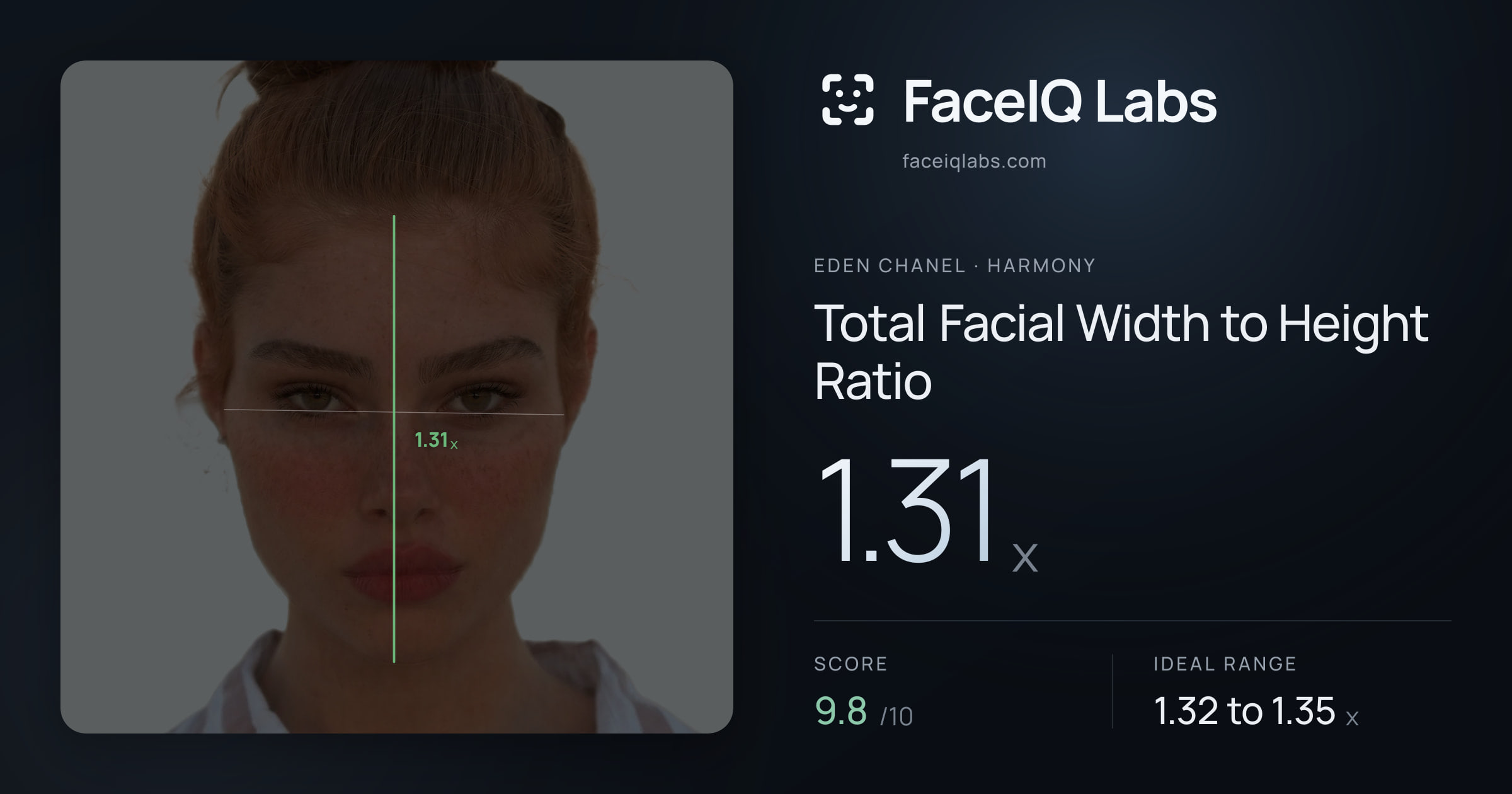Click the green 1.31x annotation on the photo
Viewport: 1512px width, 794px height.
pyautogui.click(x=436, y=440)
